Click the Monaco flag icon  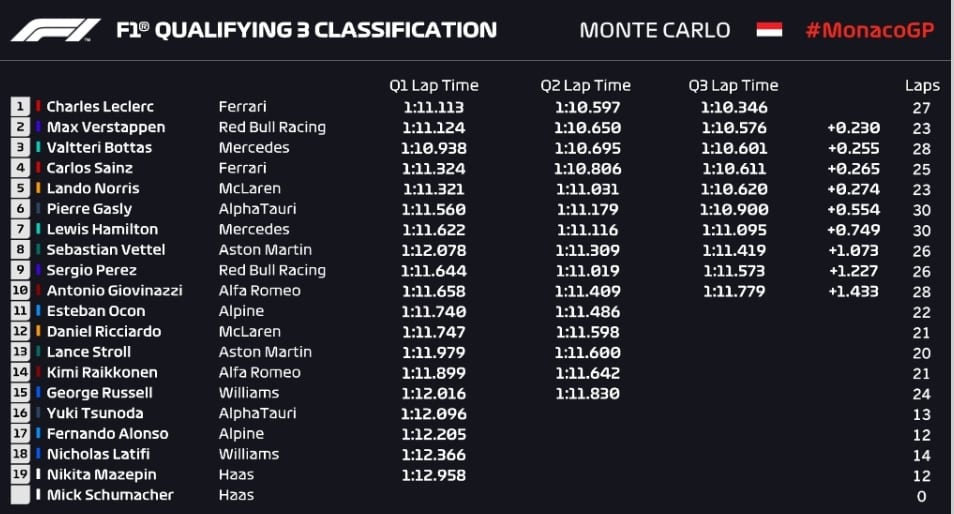coord(769,29)
